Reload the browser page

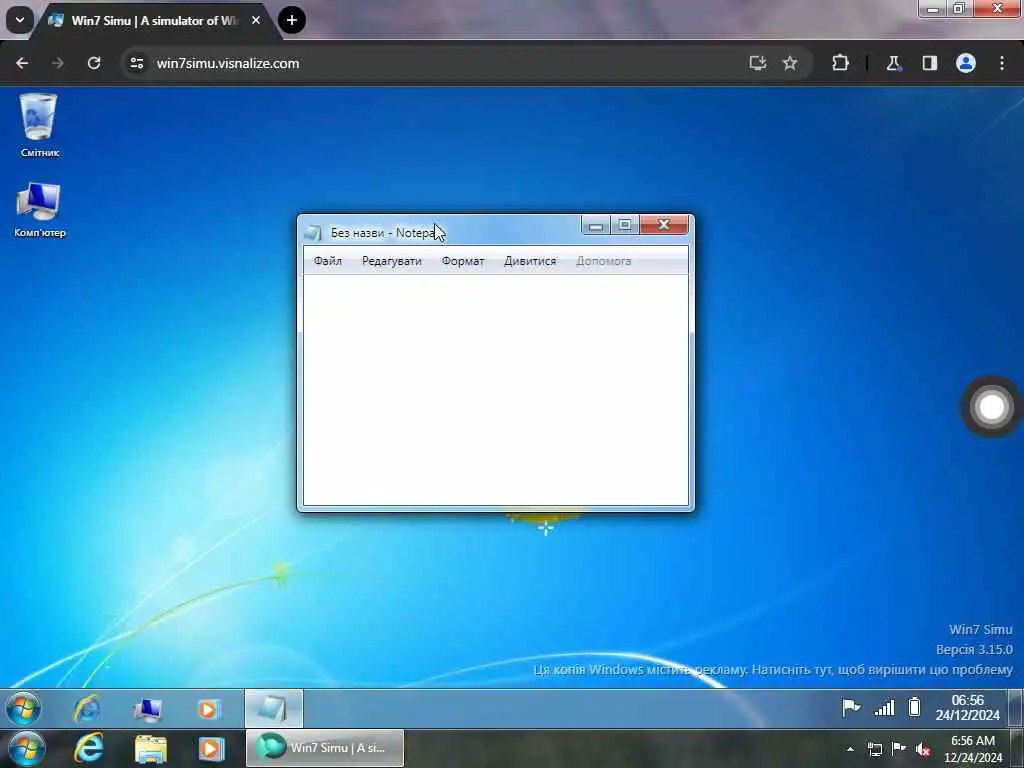(x=94, y=63)
